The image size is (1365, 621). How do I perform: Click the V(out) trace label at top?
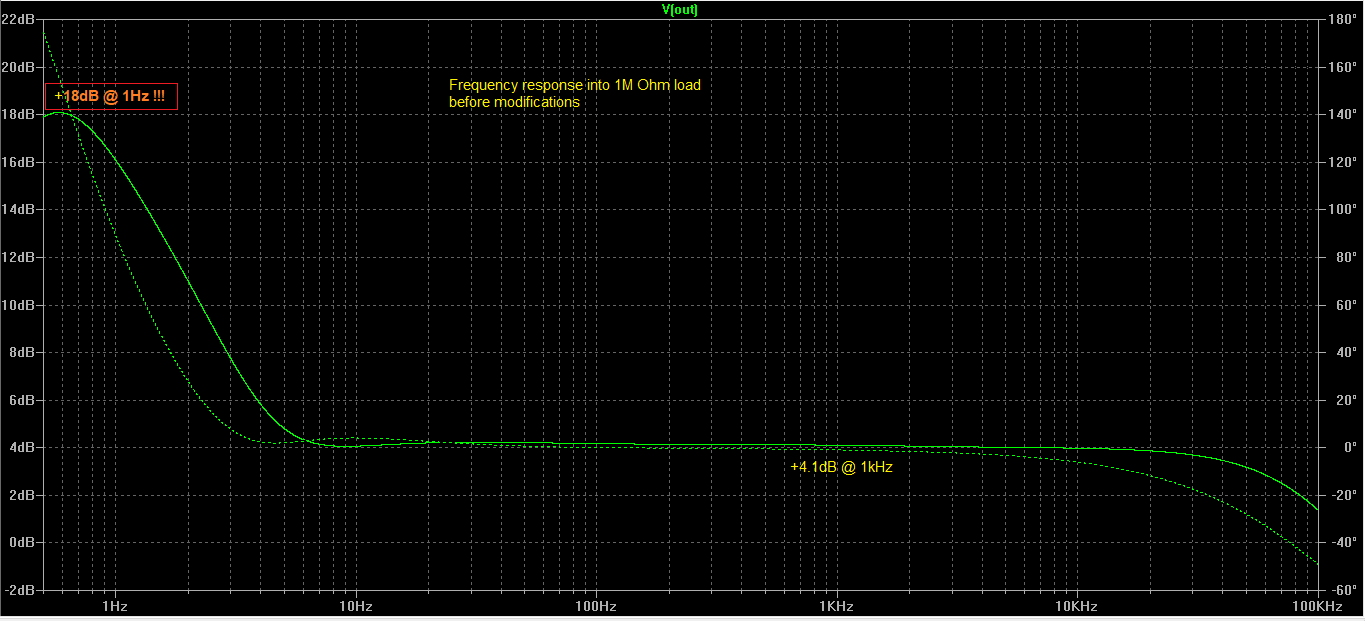(x=679, y=9)
